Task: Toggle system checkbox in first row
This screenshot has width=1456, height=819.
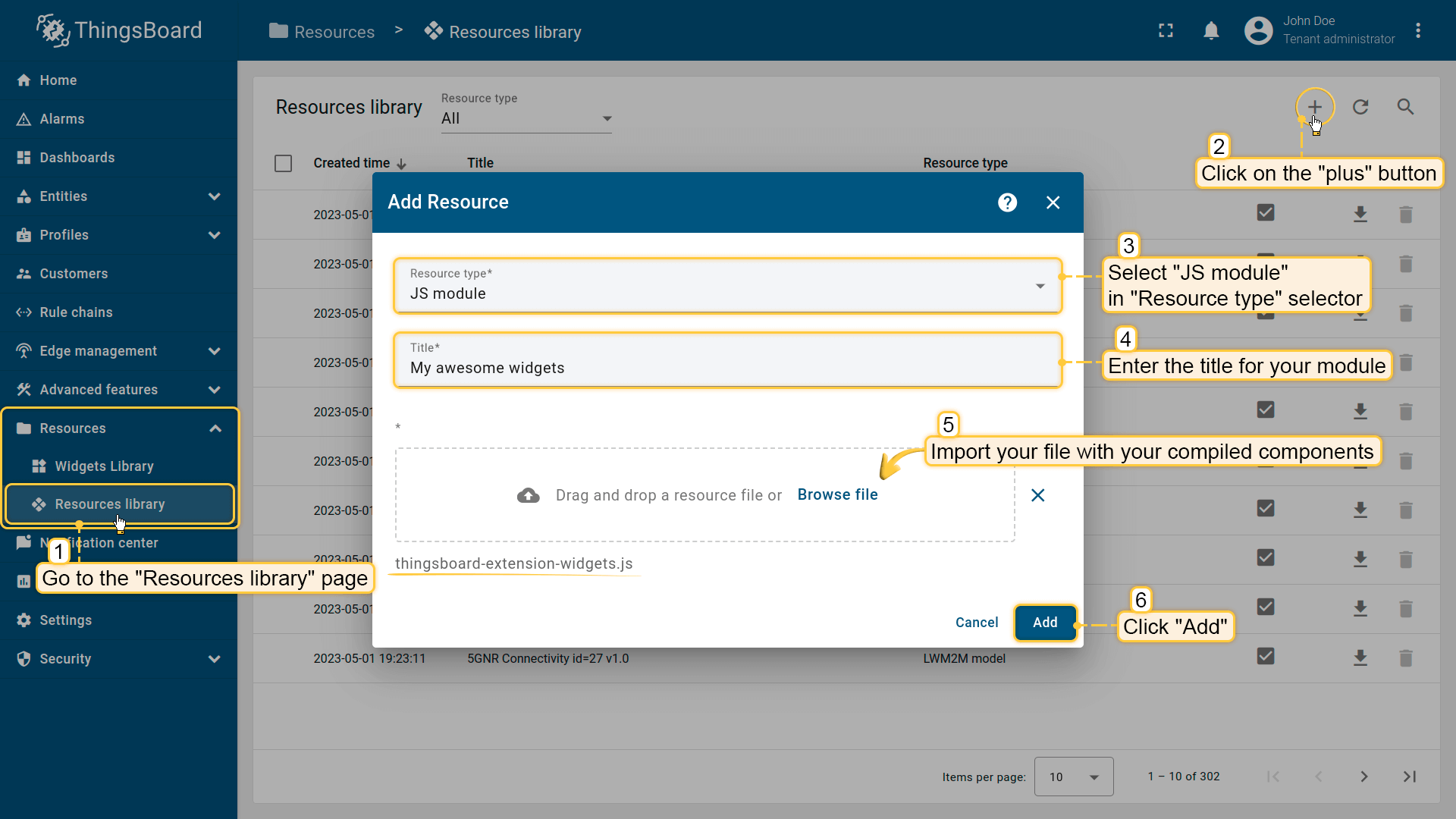Action: 1266,213
